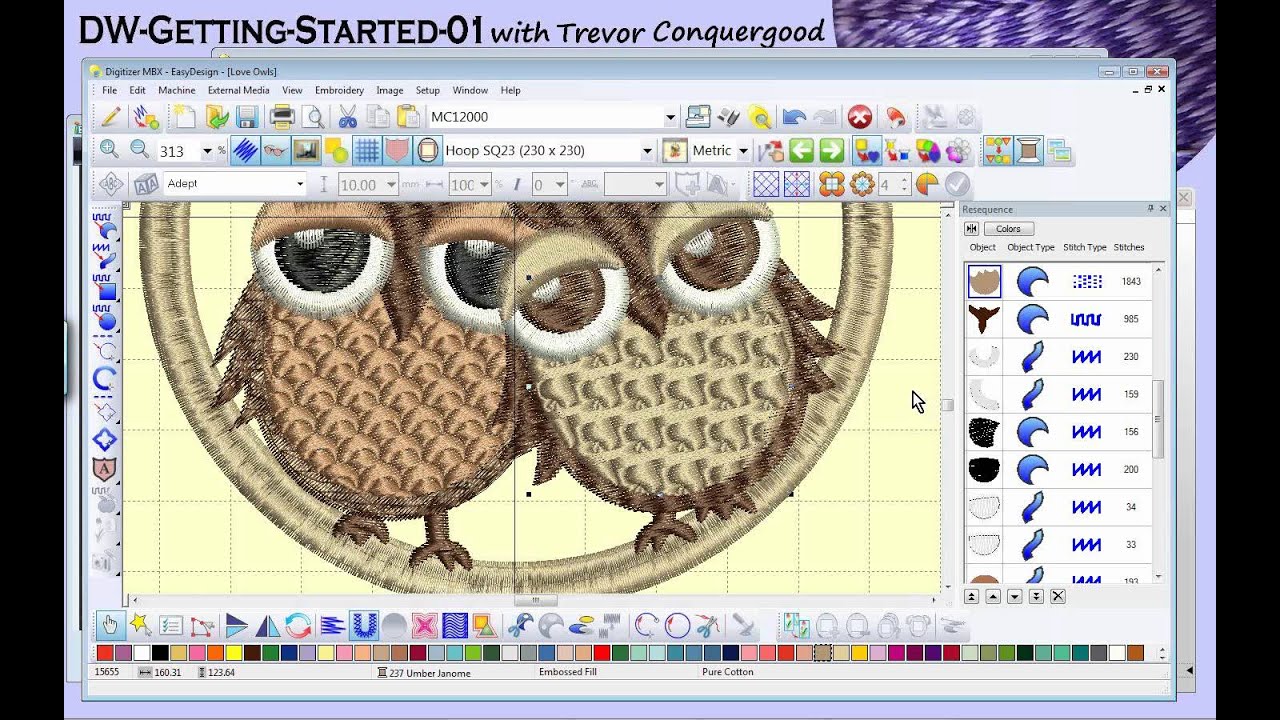The width and height of the screenshot is (1280, 720).
Task: Print the design using the printer icon
Action: (x=281, y=118)
